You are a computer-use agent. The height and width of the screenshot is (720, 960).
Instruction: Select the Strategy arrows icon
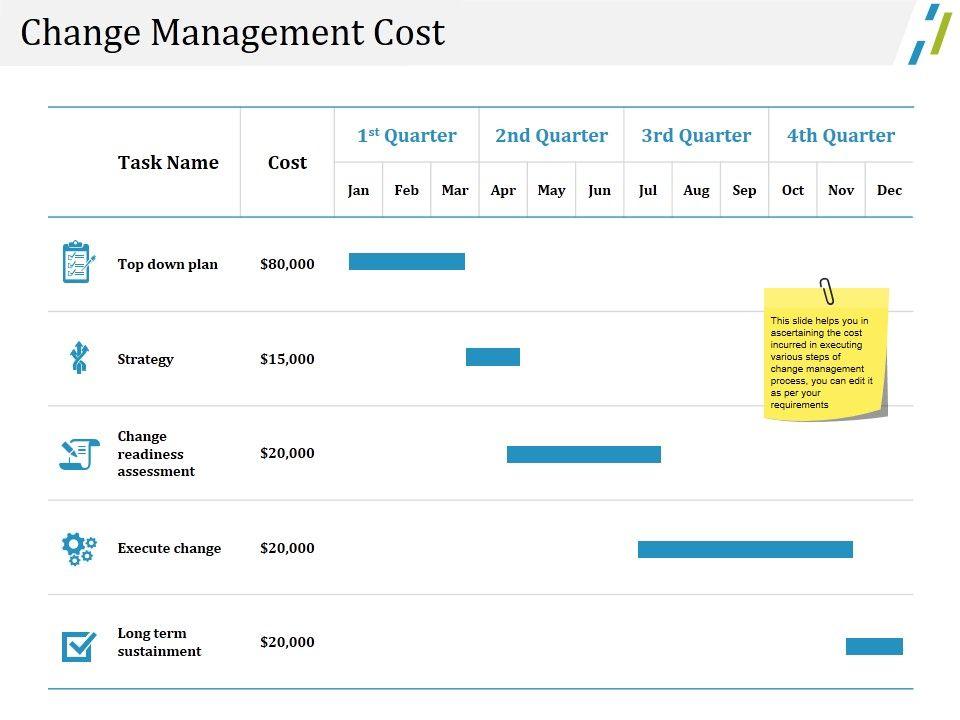click(79, 358)
